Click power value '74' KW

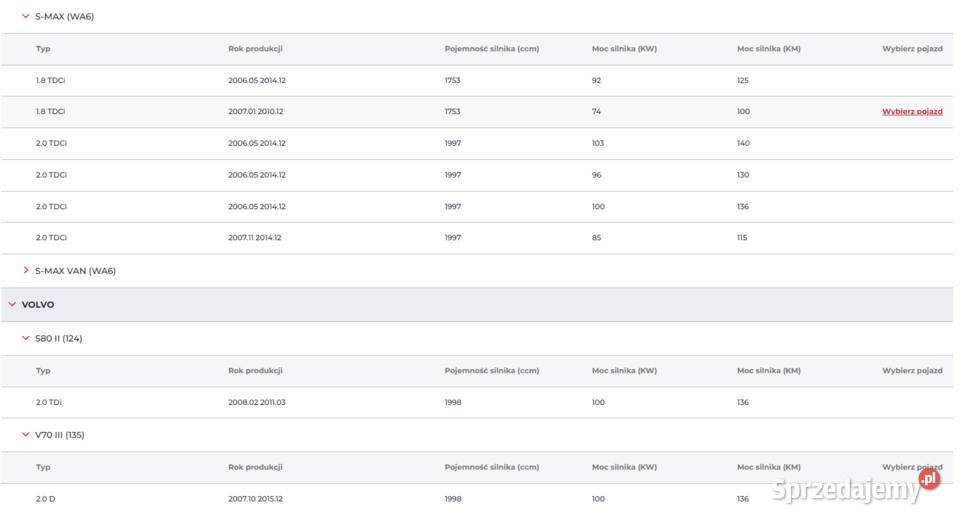[596, 111]
